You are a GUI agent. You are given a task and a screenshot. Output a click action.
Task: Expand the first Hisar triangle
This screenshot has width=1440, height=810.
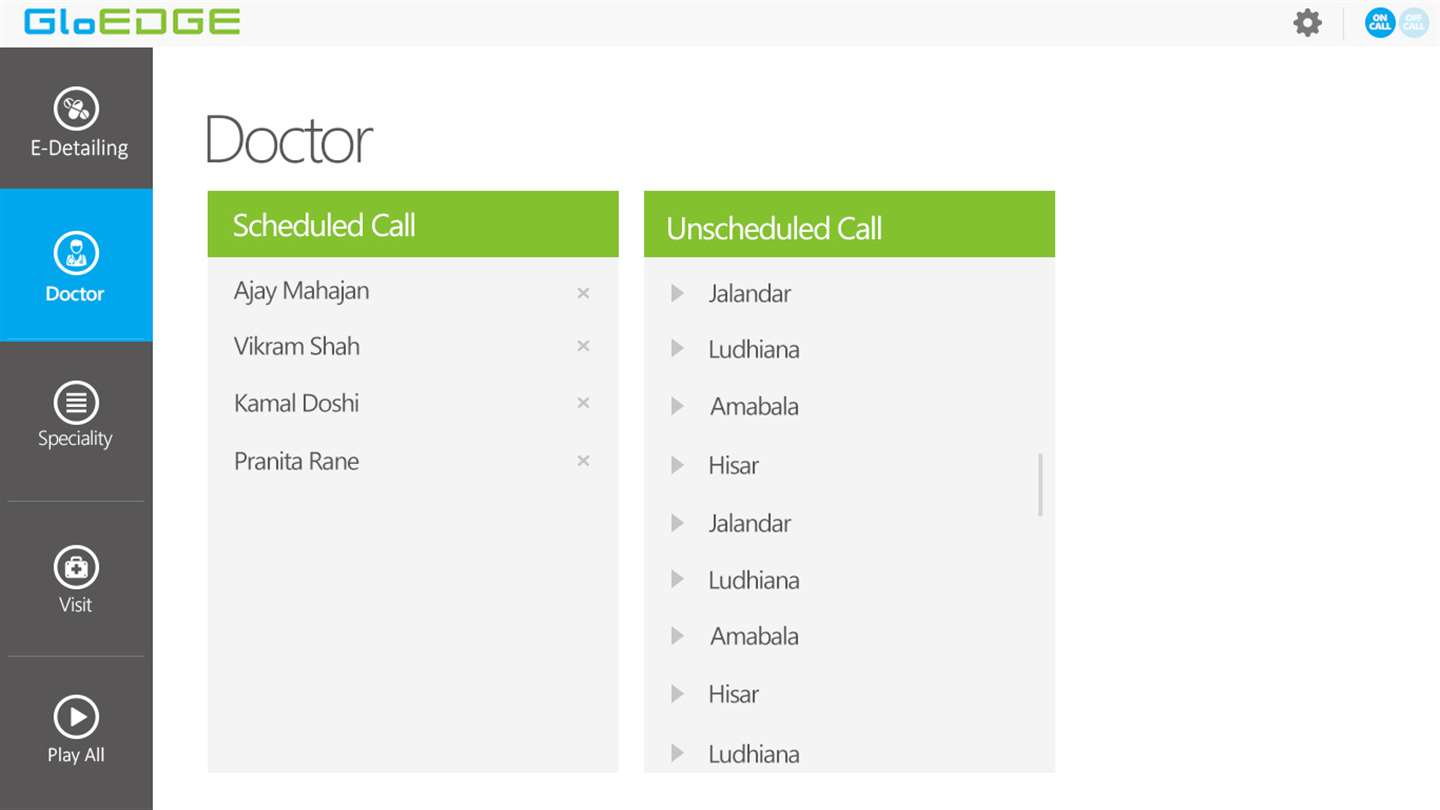point(677,465)
